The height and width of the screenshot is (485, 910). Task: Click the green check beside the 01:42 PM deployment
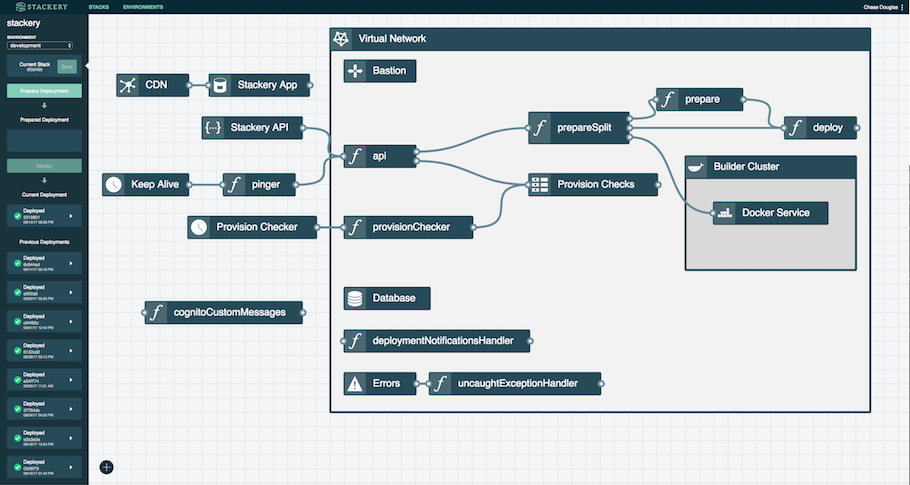[18, 467]
